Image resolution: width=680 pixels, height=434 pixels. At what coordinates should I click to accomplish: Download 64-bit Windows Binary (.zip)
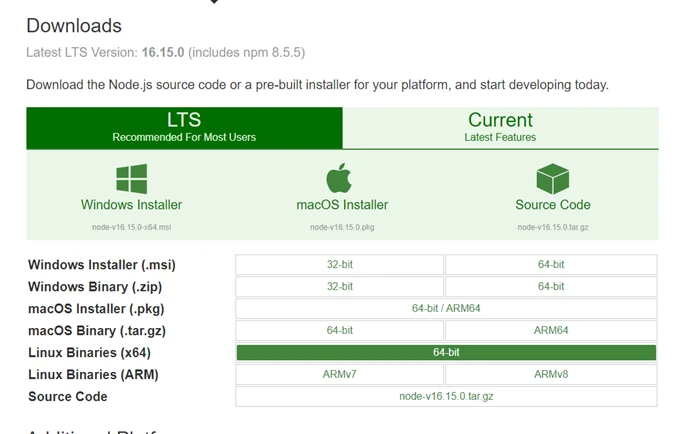pos(551,287)
